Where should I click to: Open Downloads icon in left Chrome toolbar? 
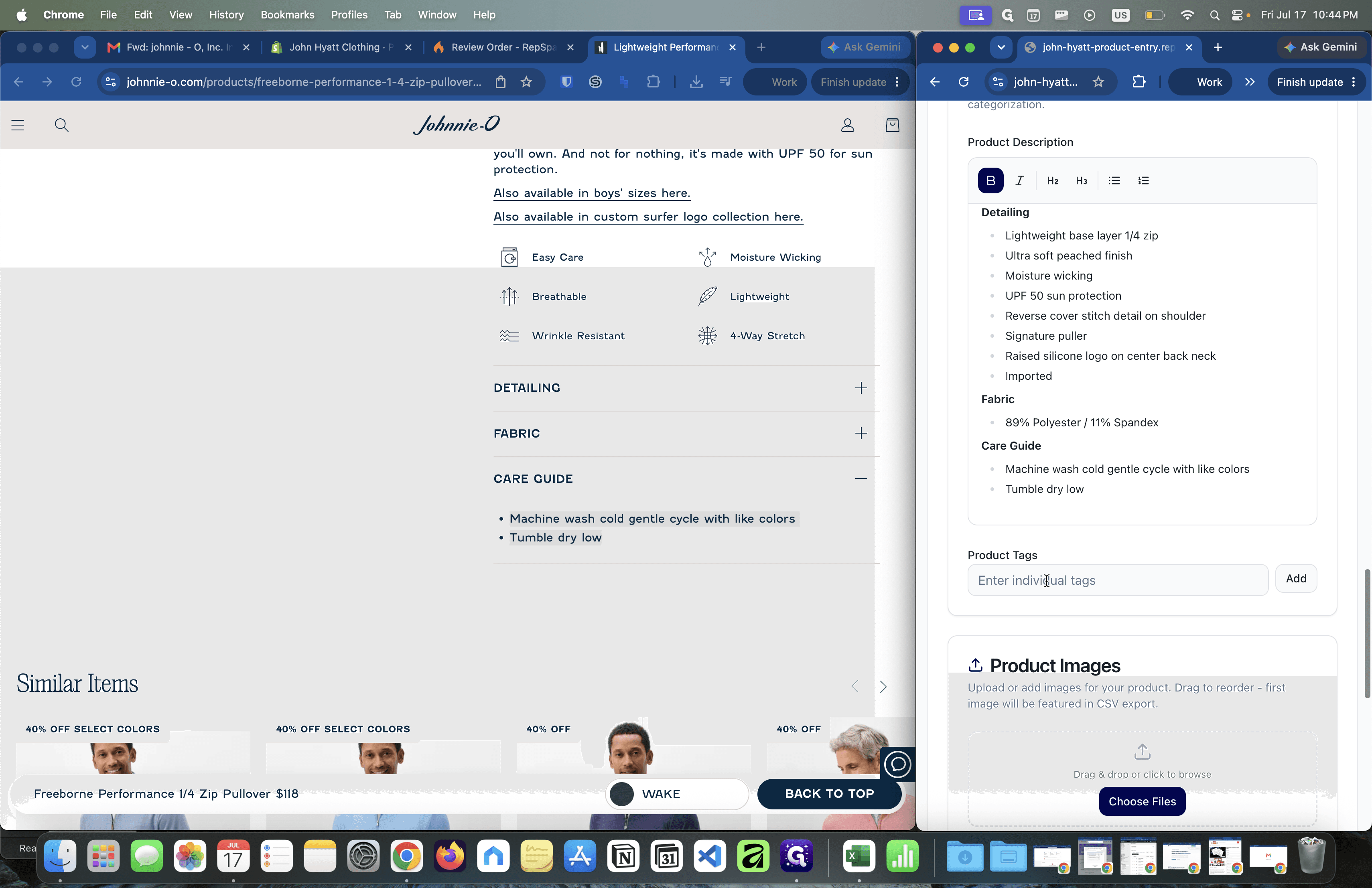(x=696, y=82)
